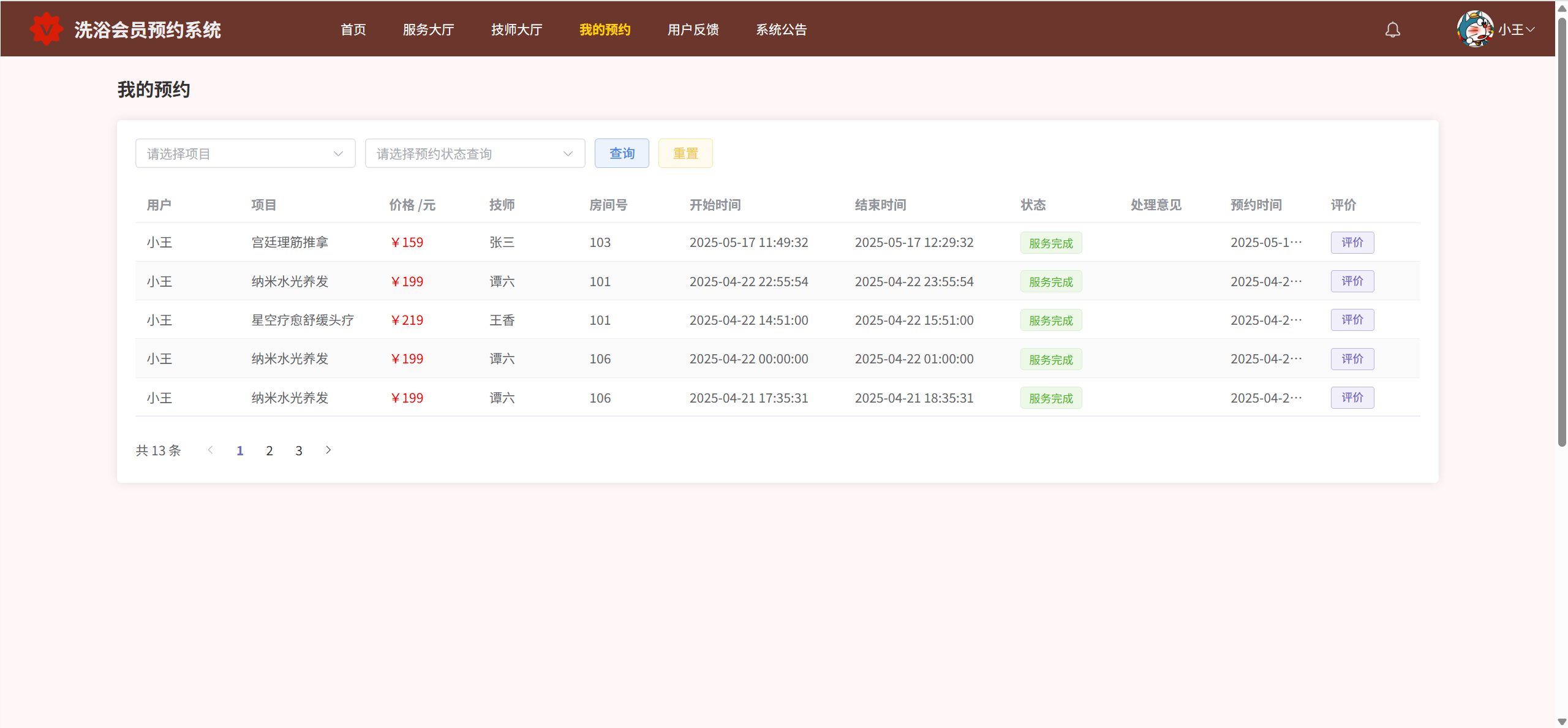
Task: Click 评价 for 星空疗愈舒缓头疗 row
Action: [x=1352, y=320]
